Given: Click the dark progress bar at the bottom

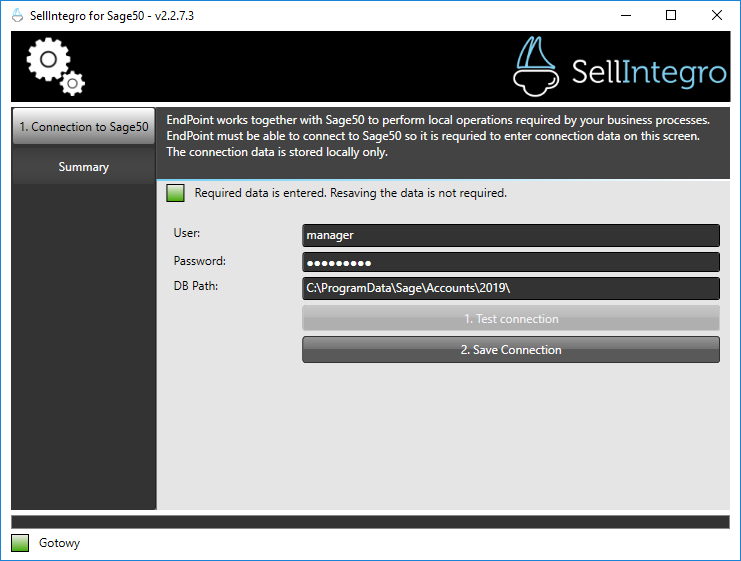Looking at the screenshot, I should pyautogui.click(x=370, y=521).
